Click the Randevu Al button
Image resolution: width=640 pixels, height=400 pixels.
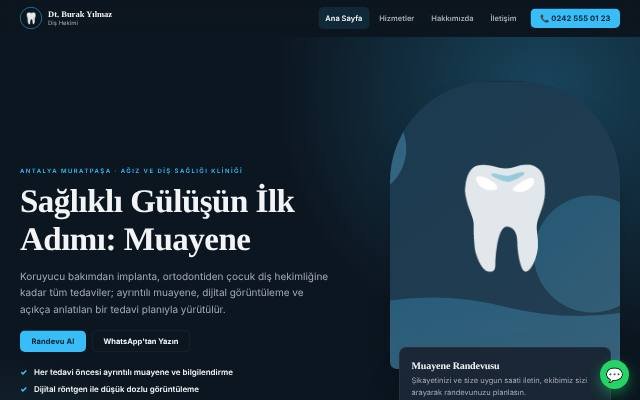[x=53, y=341]
